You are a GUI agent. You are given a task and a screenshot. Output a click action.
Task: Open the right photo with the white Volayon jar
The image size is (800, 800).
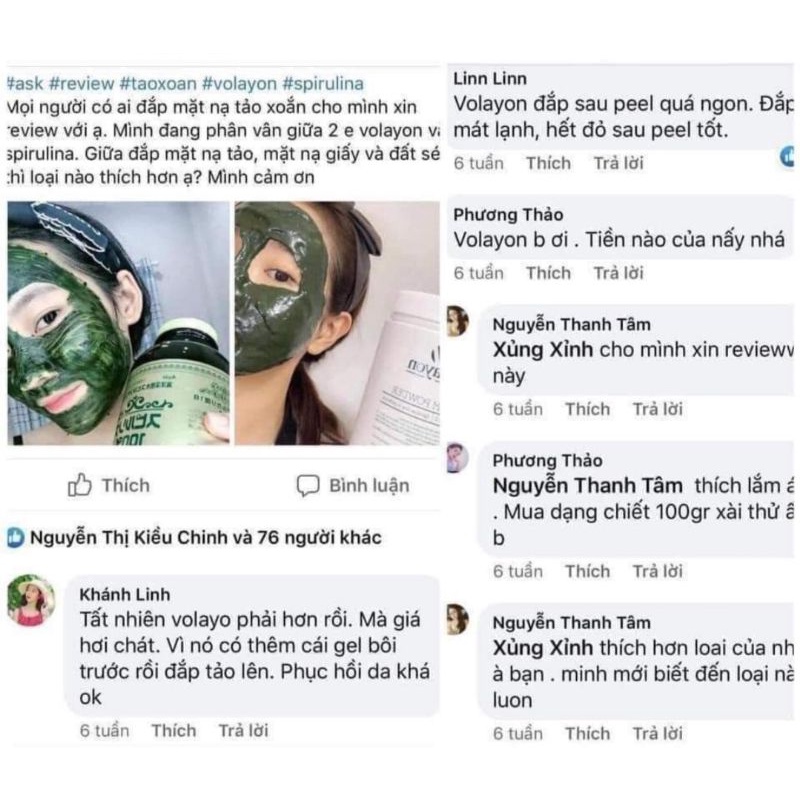[337, 322]
